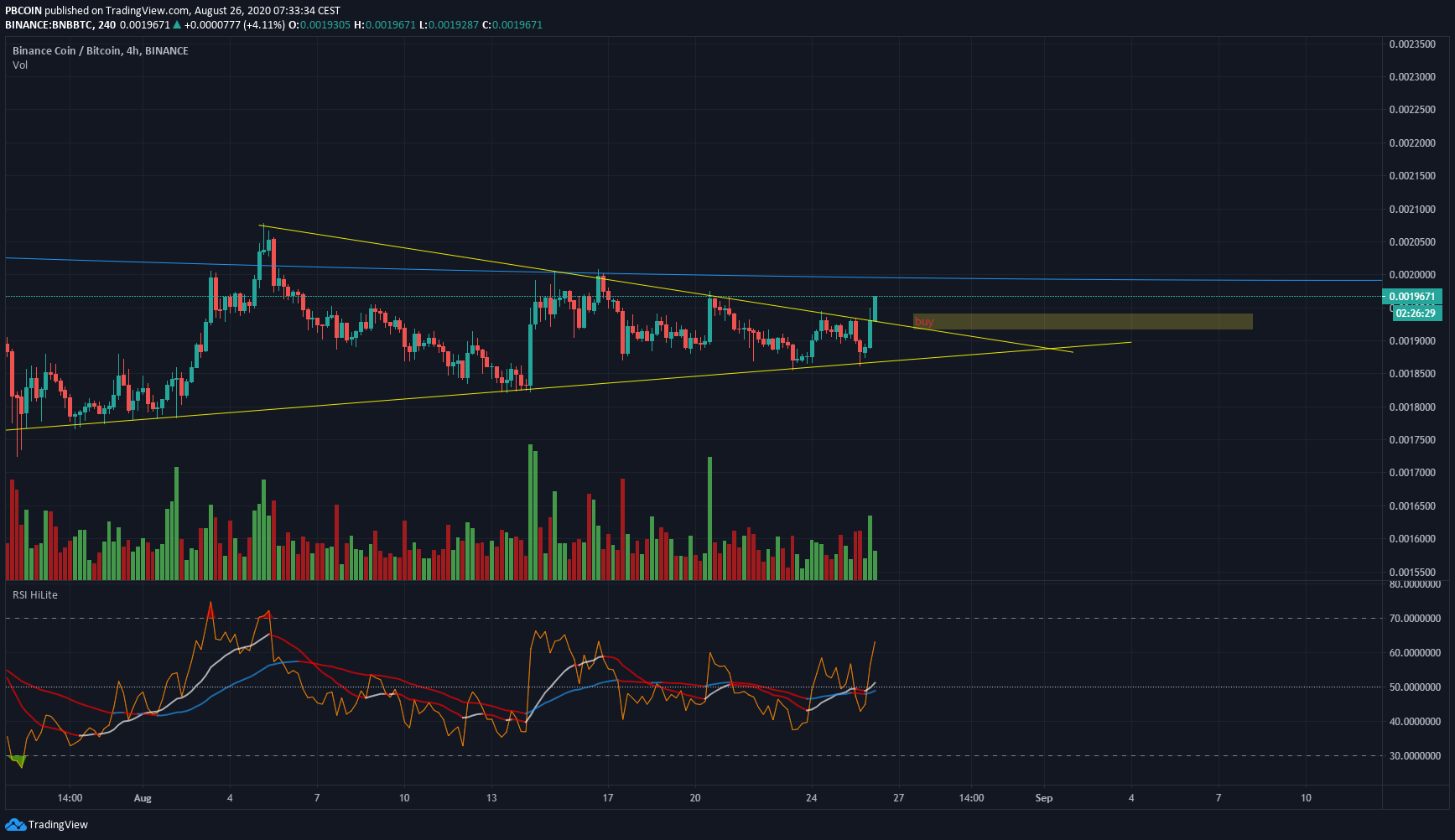
Task: Click the 0.0020500 price axis label
Action: click(1412, 241)
